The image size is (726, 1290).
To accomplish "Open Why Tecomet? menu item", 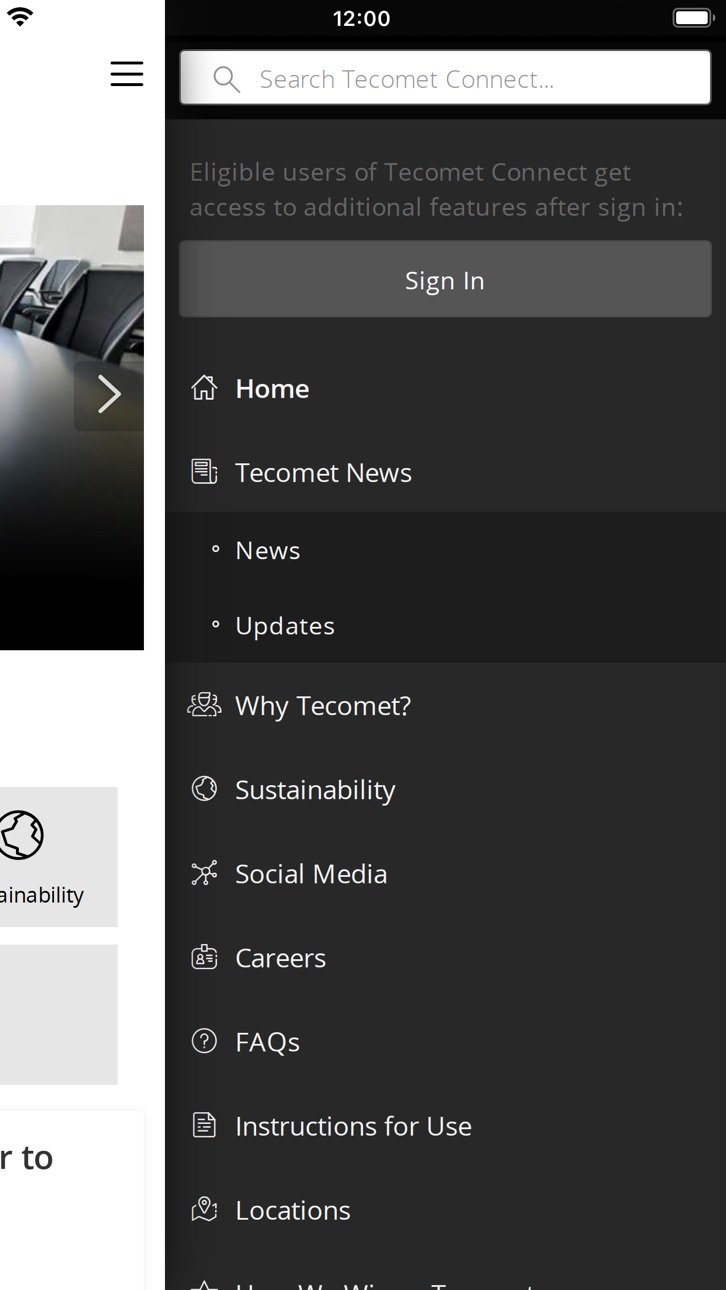I will click(445, 705).
